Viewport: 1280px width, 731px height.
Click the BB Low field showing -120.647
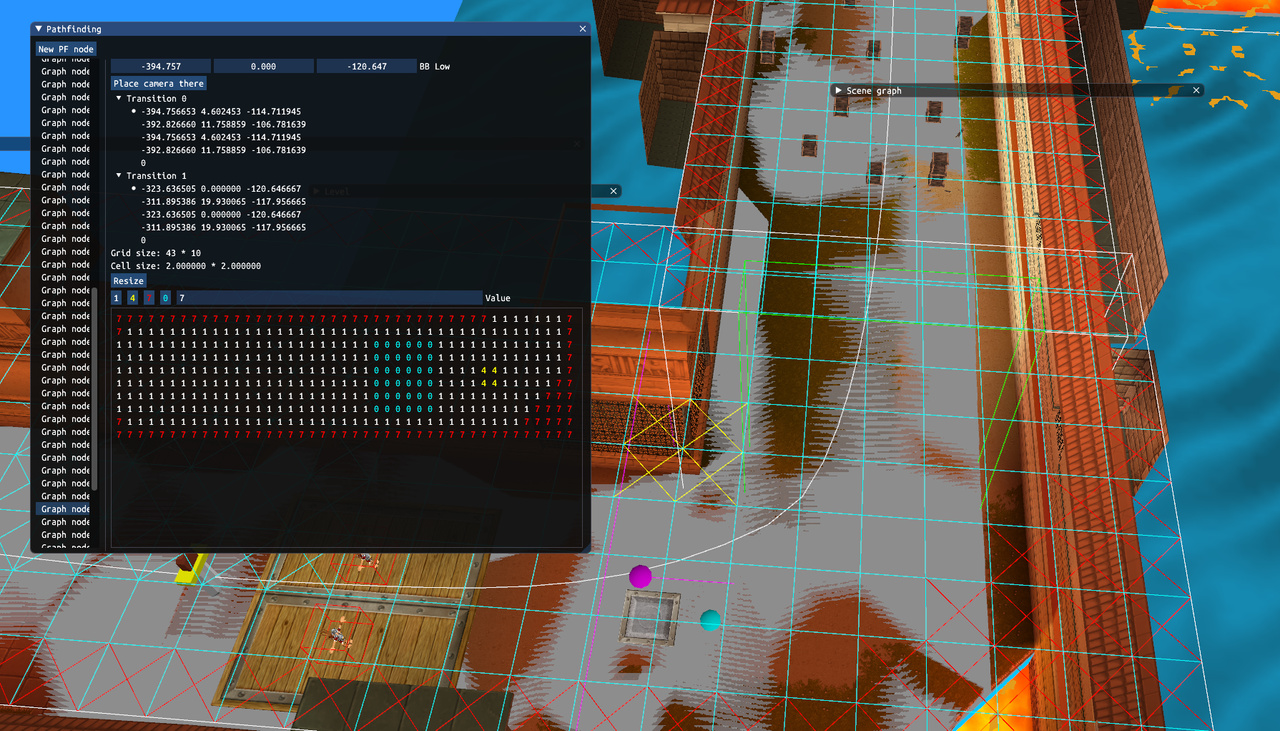click(366, 66)
